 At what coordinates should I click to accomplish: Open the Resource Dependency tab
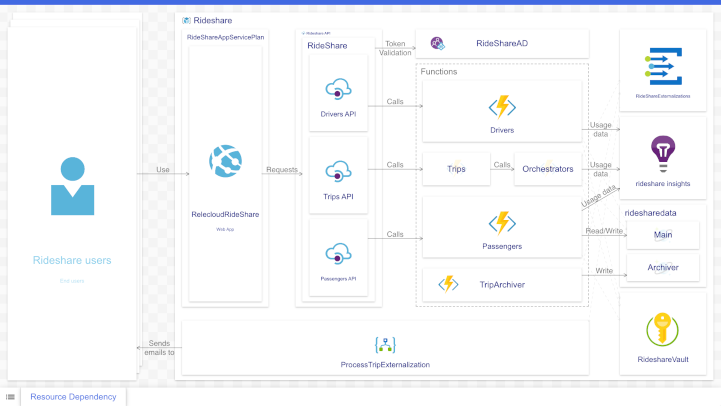(x=73, y=397)
